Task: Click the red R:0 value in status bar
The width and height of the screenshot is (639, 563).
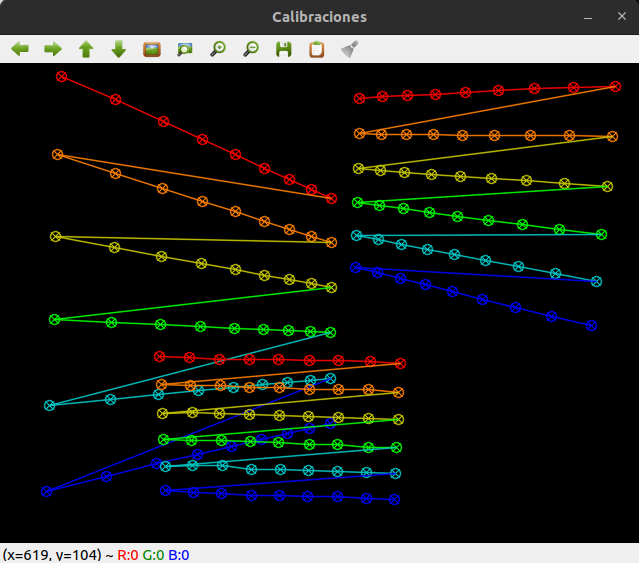Action: click(x=128, y=555)
